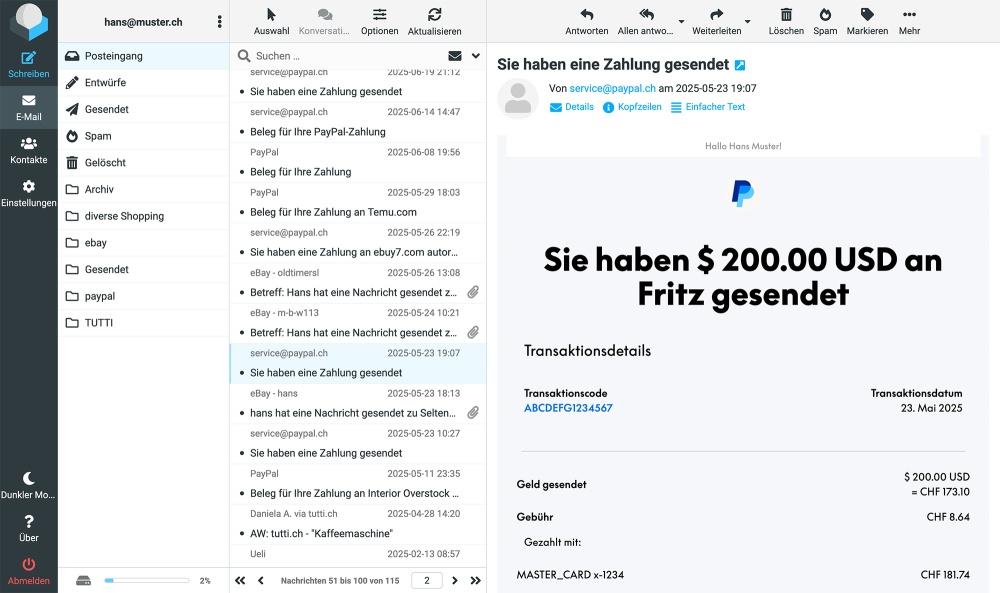This screenshot has width=1000, height=593.
Task: Compose a new message via Schreiben
Action: click(x=29, y=64)
